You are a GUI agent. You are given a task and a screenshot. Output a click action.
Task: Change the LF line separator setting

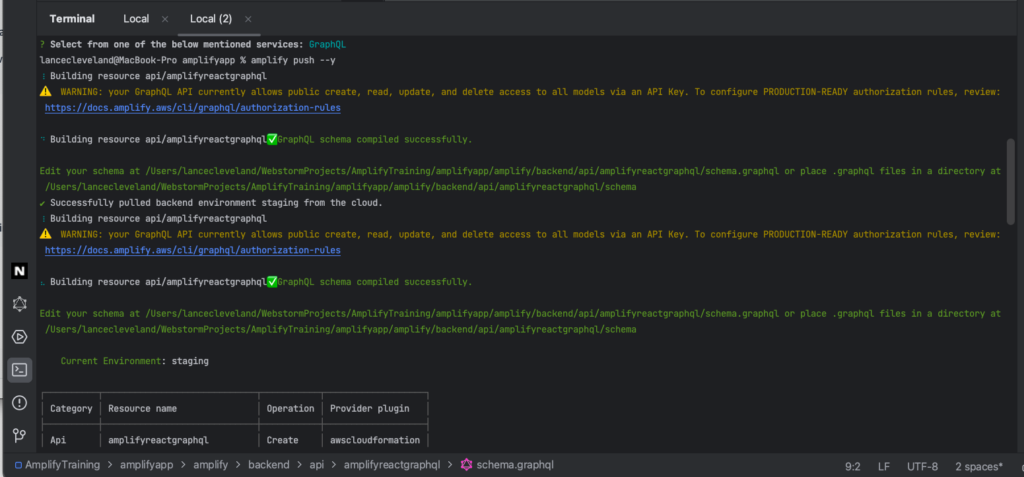click(883, 466)
